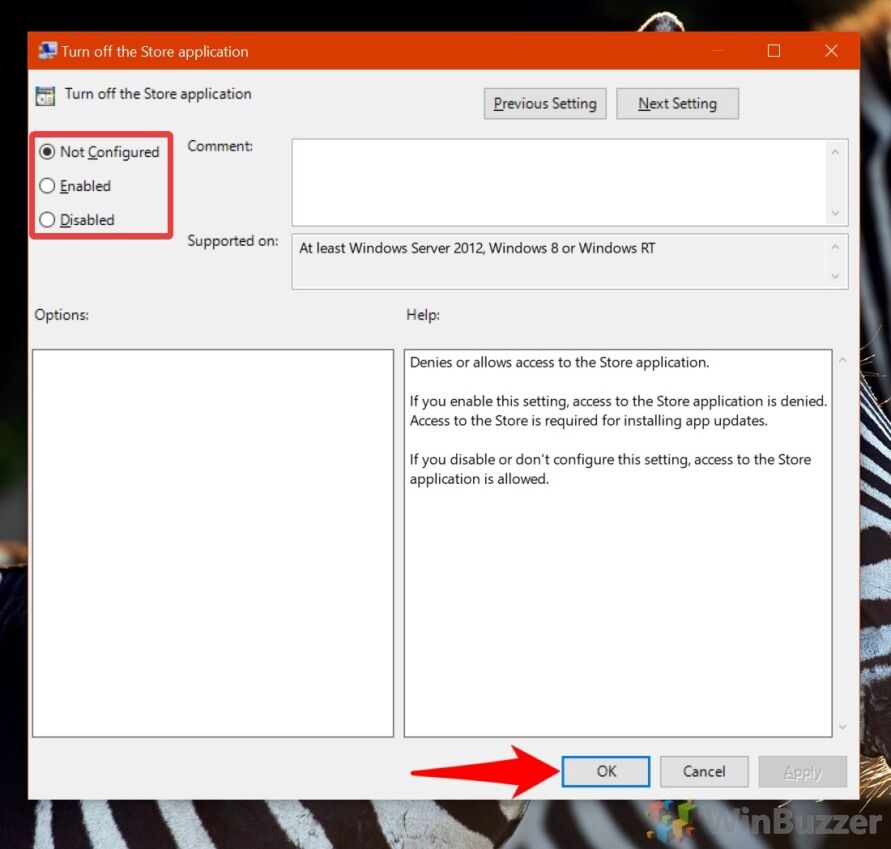
Task: Click the 'Turn off the Store application' heading
Action: 158,94
